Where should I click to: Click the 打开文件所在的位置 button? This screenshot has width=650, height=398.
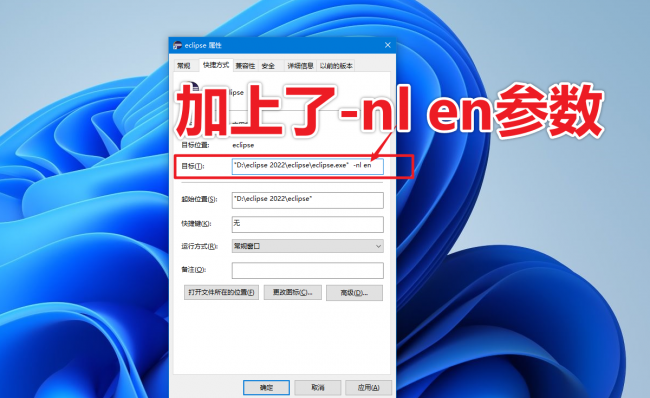[221, 292]
